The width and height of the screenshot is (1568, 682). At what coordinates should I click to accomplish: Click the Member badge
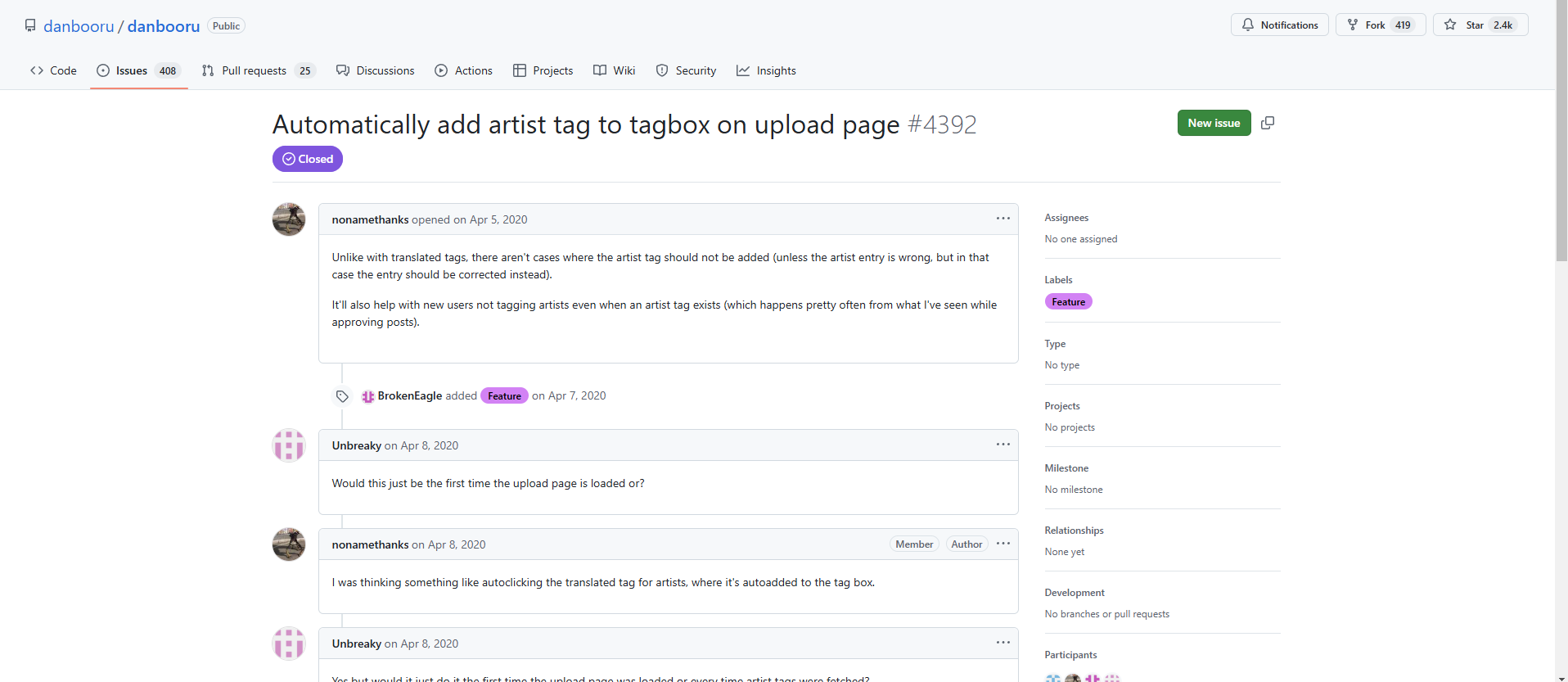(914, 544)
